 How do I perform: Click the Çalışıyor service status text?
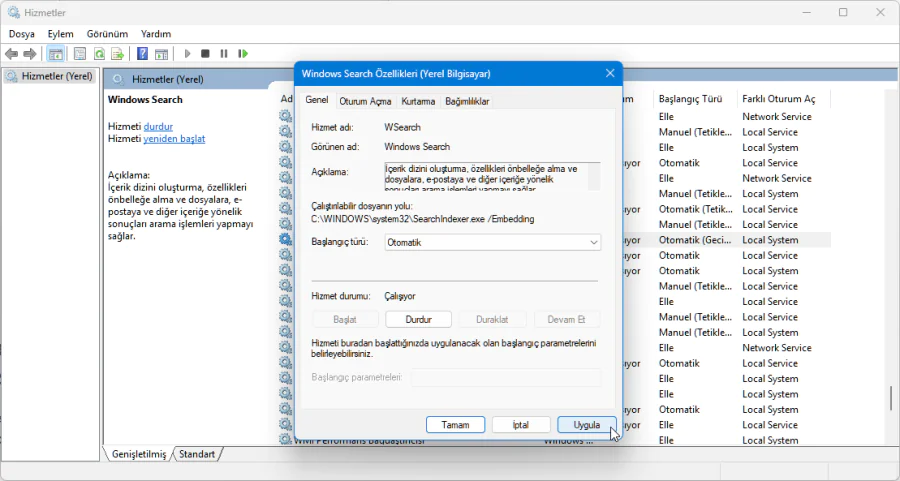pyautogui.click(x=399, y=296)
